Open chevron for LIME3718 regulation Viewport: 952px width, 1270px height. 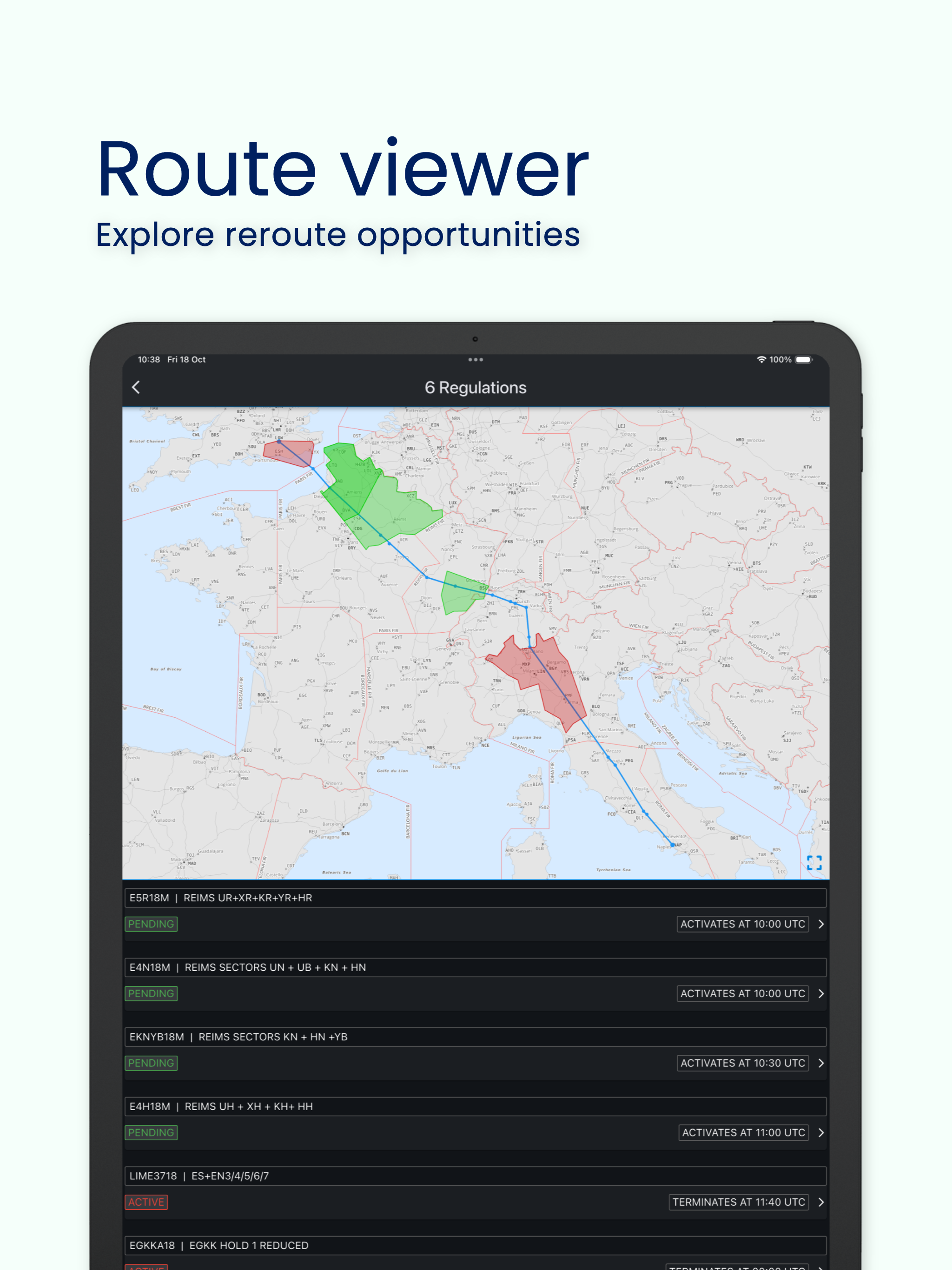point(821,1202)
